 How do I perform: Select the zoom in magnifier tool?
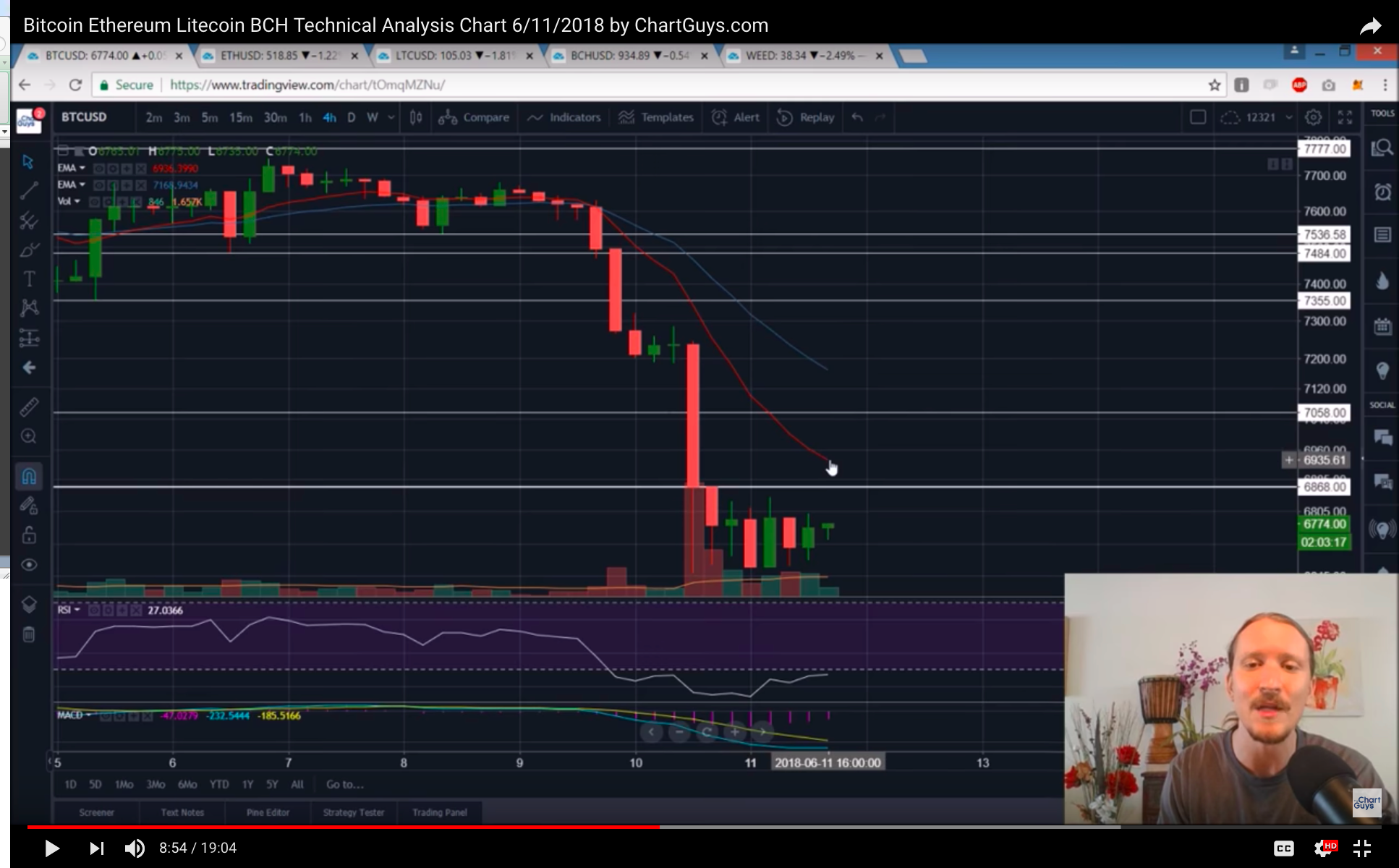pos(29,436)
